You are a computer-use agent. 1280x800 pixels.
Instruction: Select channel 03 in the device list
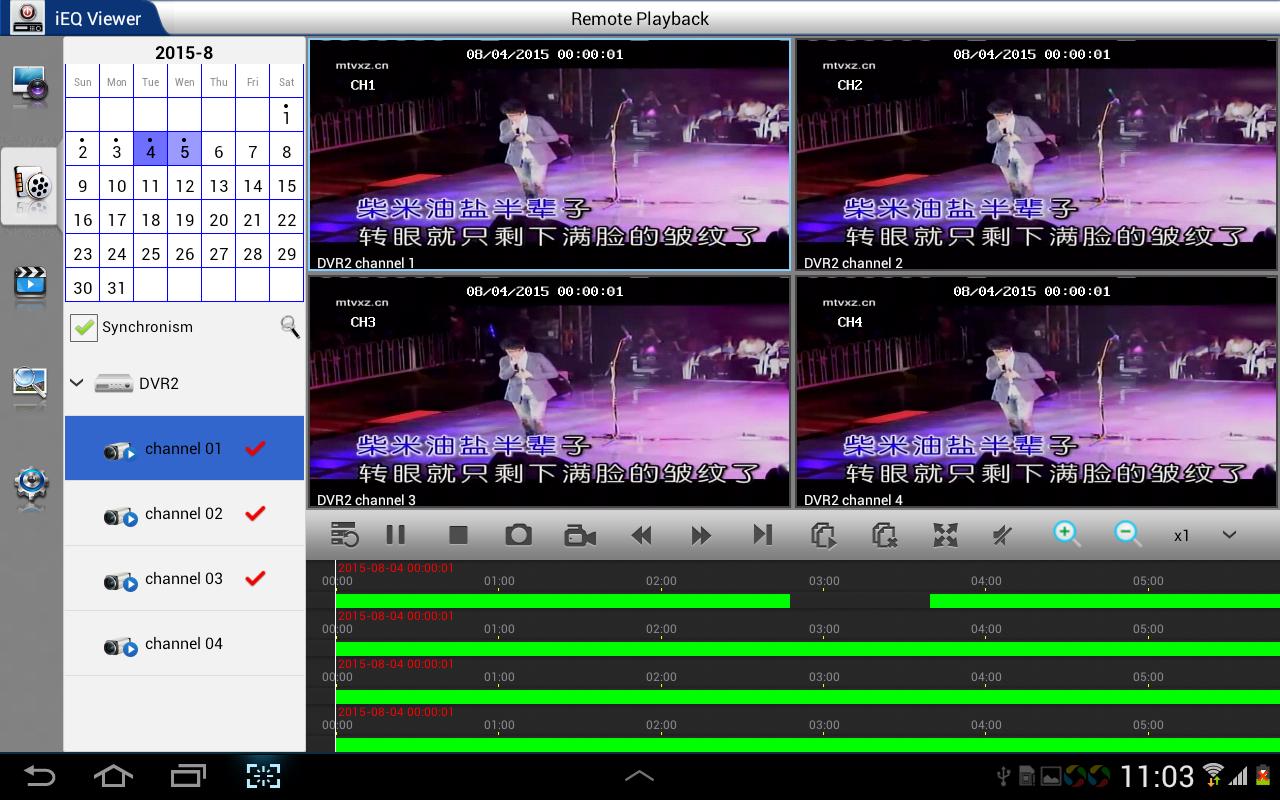(184, 578)
